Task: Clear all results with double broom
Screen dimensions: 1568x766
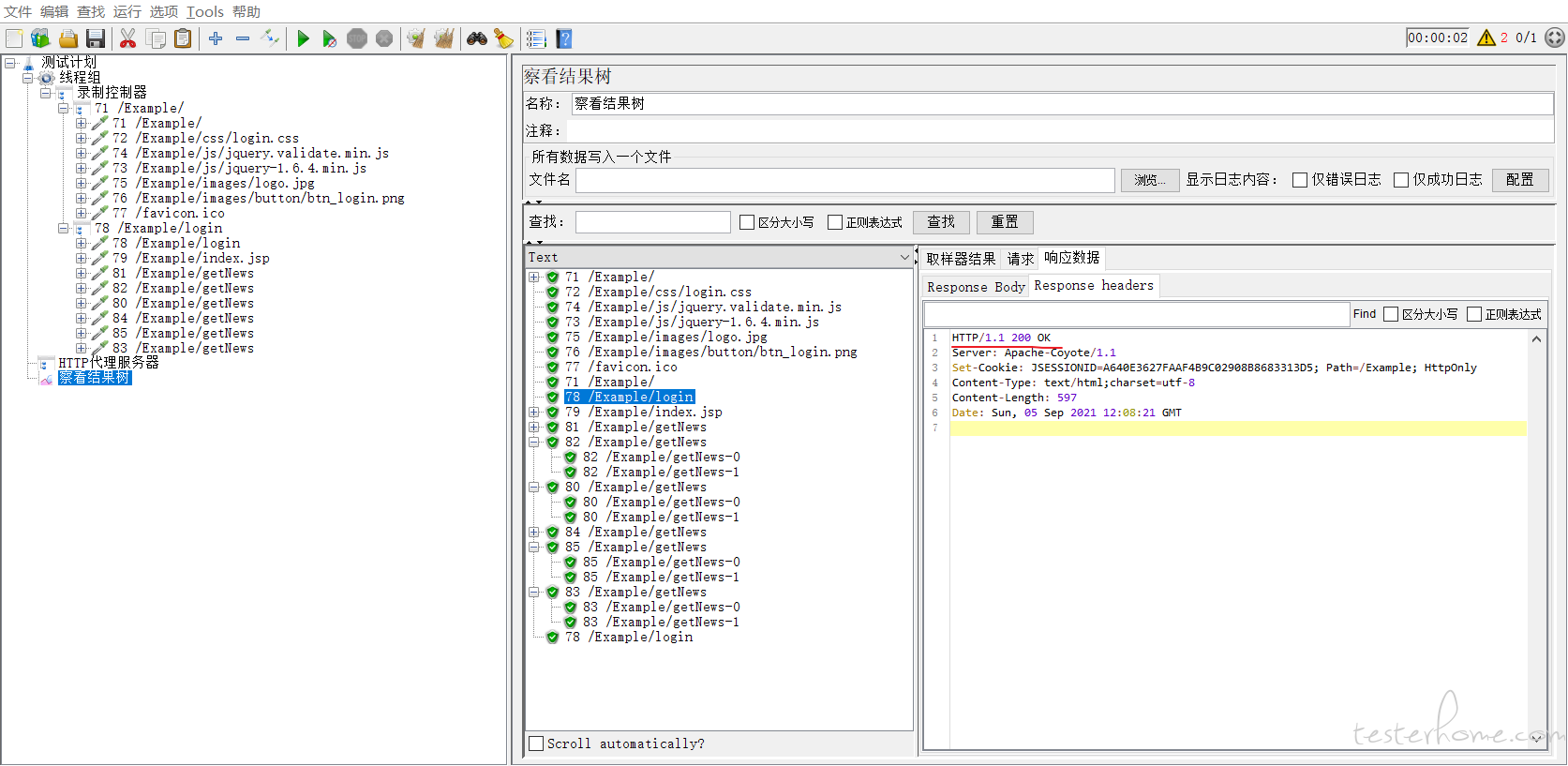Action: [x=443, y=38]
